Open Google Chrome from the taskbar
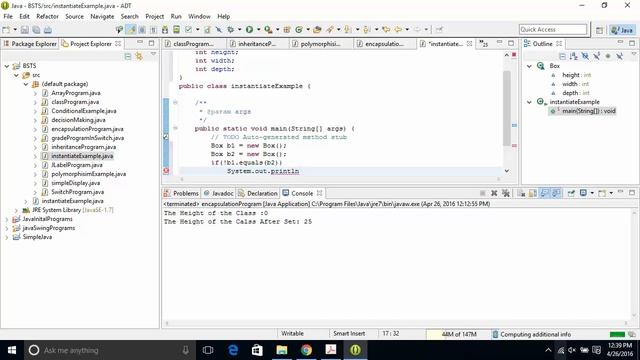Viewport: 640px width, 360px height. click(x=306, y=350)
